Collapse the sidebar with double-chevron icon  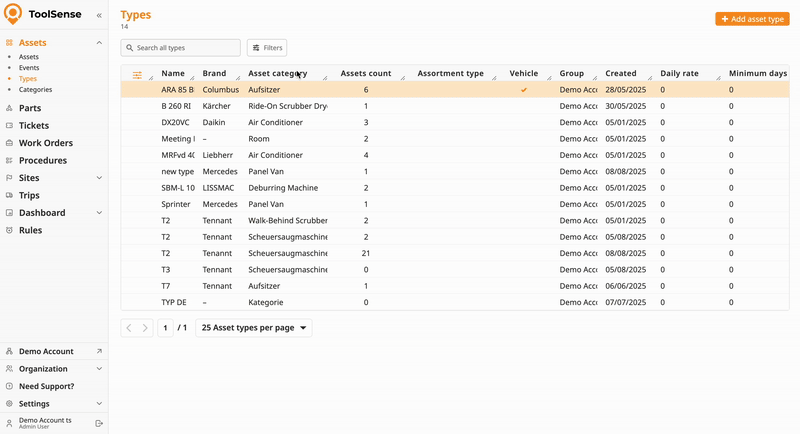click(x=99, y=15)
